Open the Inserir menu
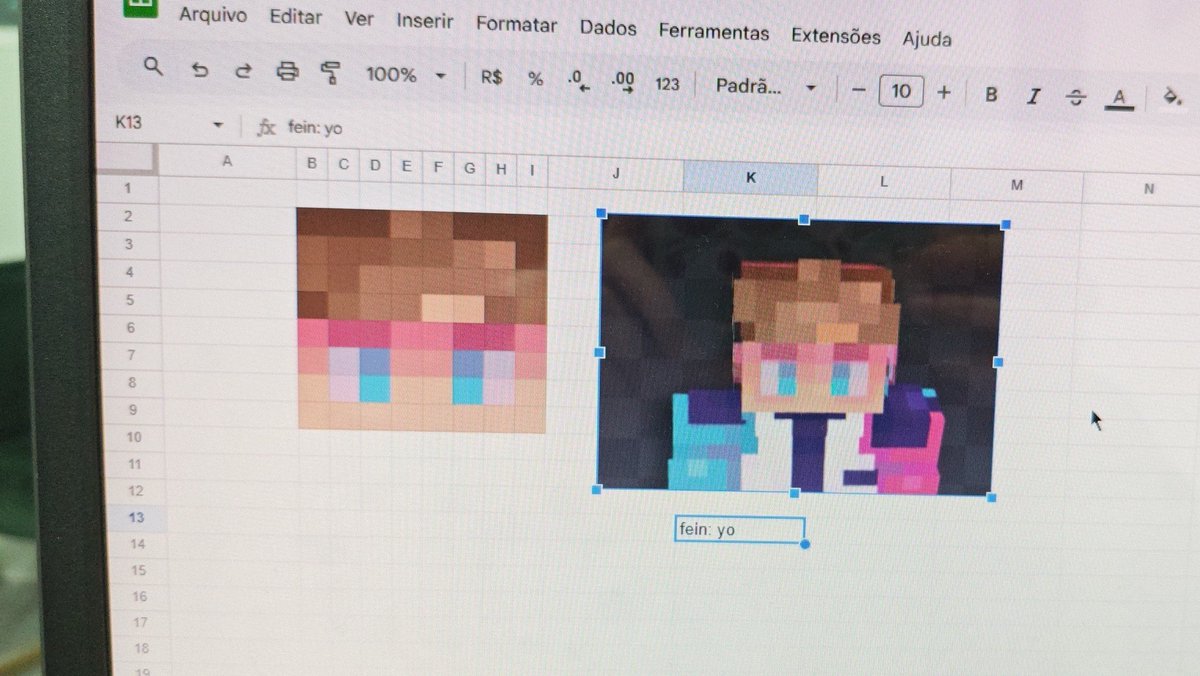This screenshot has width=1200, height=676. (424, 21)
